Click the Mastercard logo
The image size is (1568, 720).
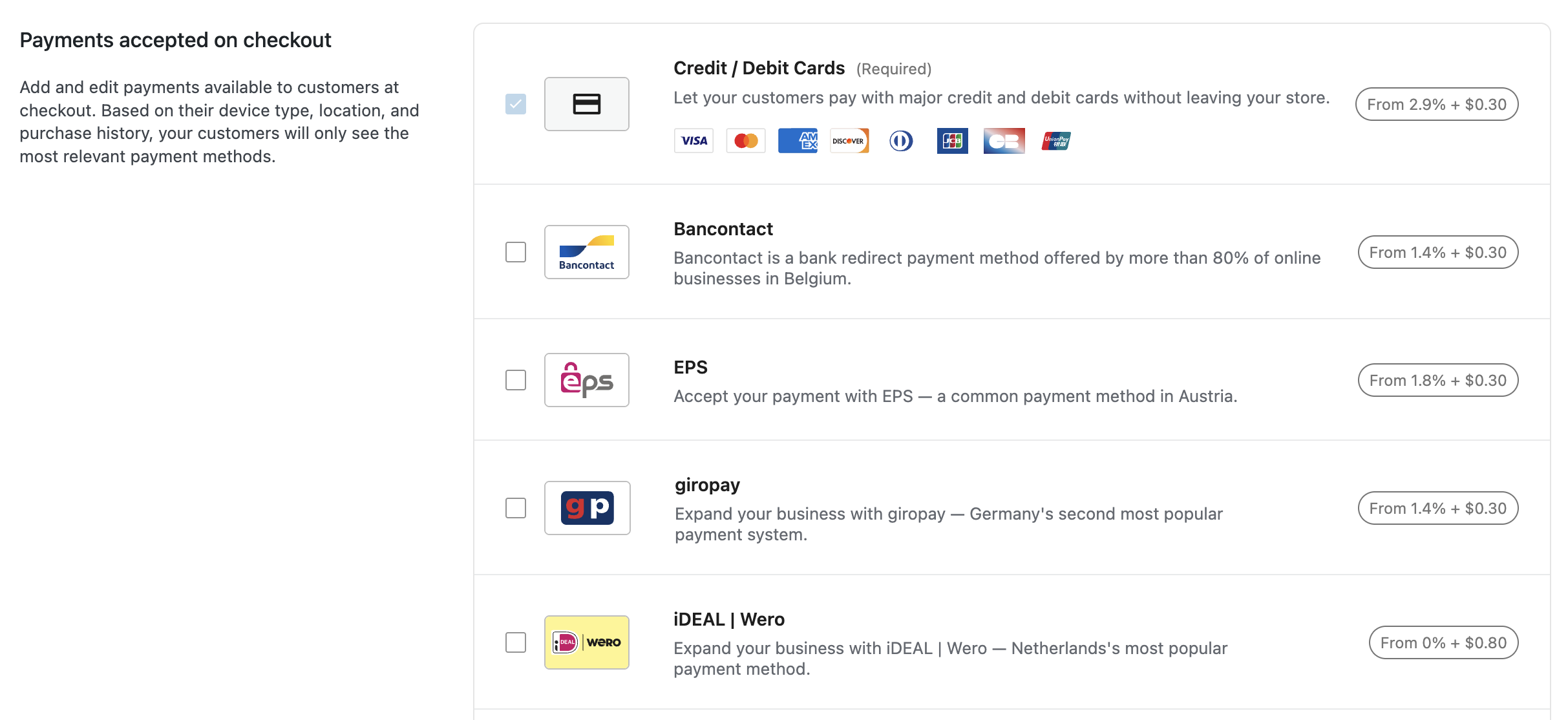click(746, 141)
